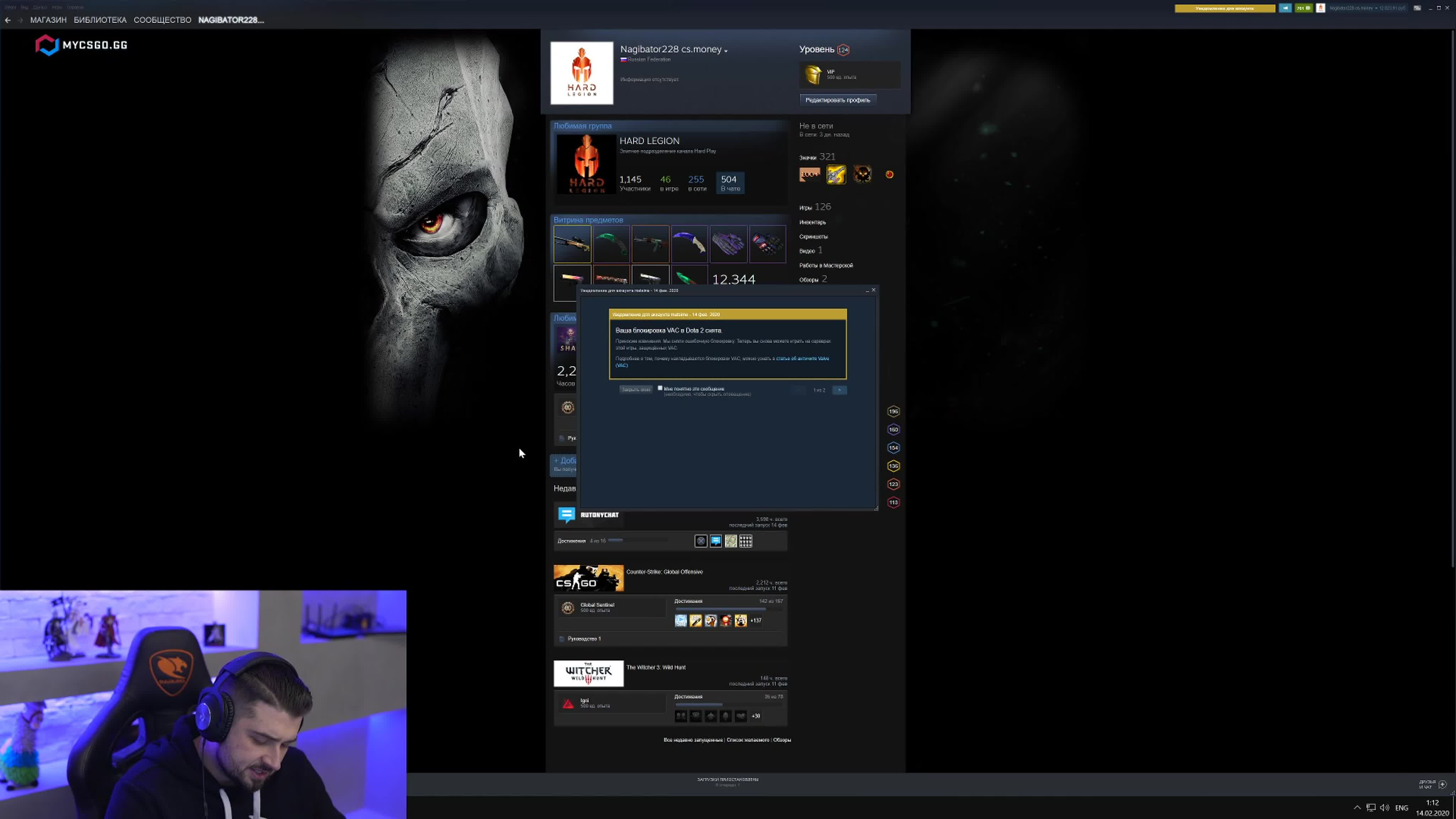Open friend level badge 113
The image size is (1456, 819).
pyautogui.click(x=893, y=503)
